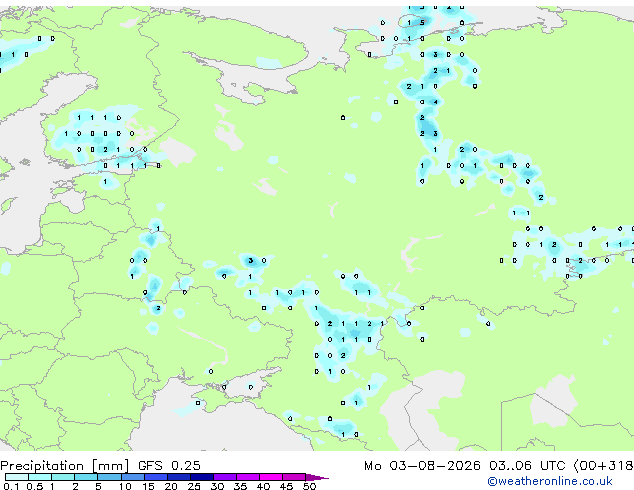634x490 pixels.
Task: Select the 10 mm blue legend swatch
Action: point(133,477)
